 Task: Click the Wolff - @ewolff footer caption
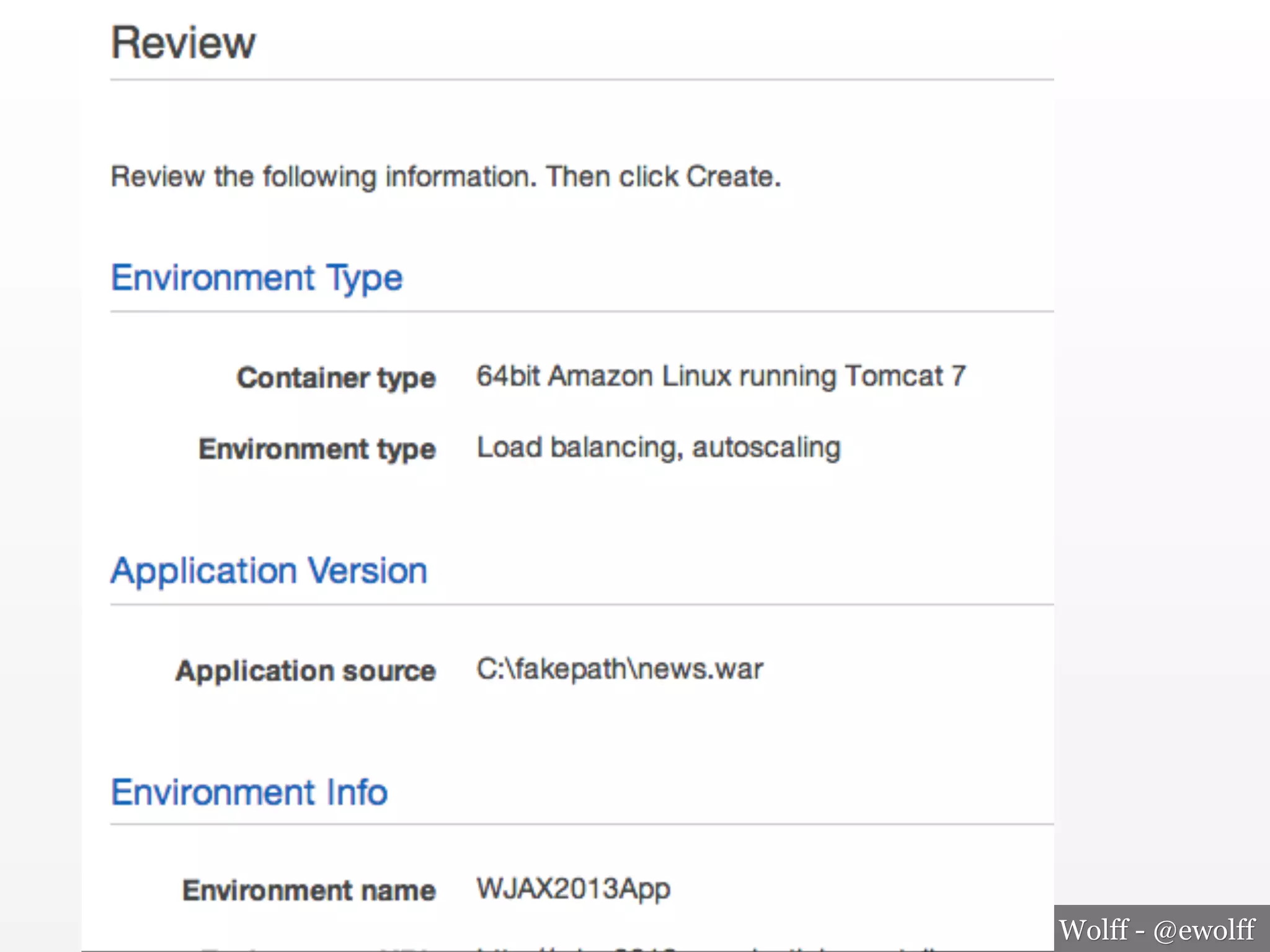point(1157,930)
